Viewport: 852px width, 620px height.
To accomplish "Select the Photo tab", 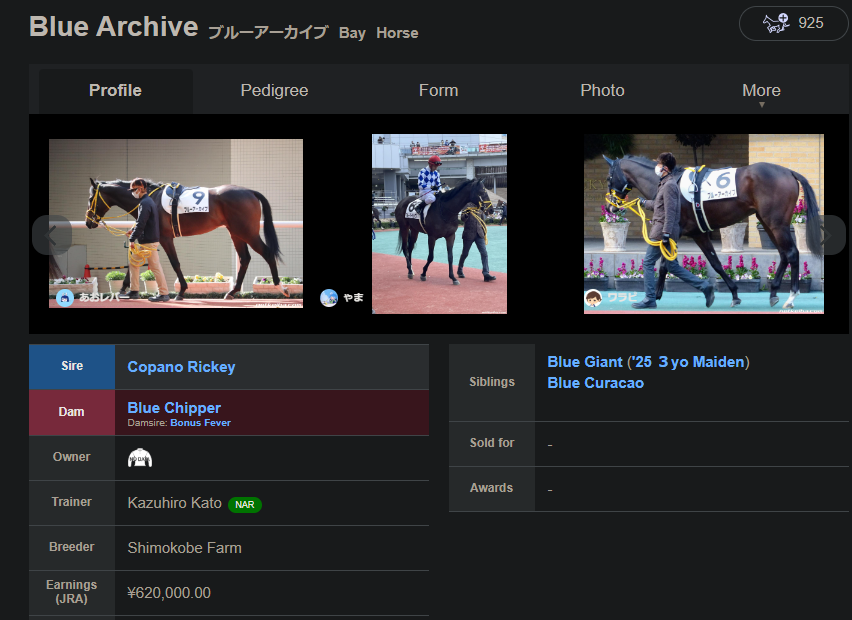I will pyautogui.click(x=602, y=91).
